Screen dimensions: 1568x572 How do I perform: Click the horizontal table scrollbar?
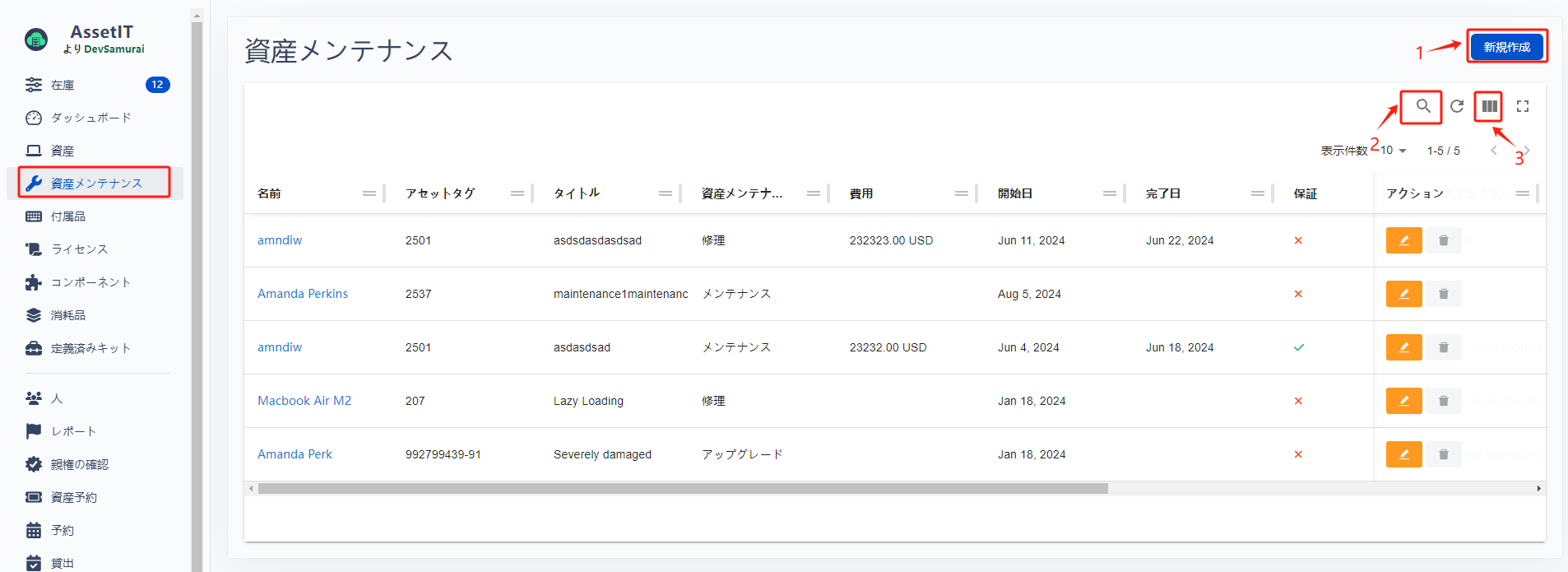click(683, 489)
